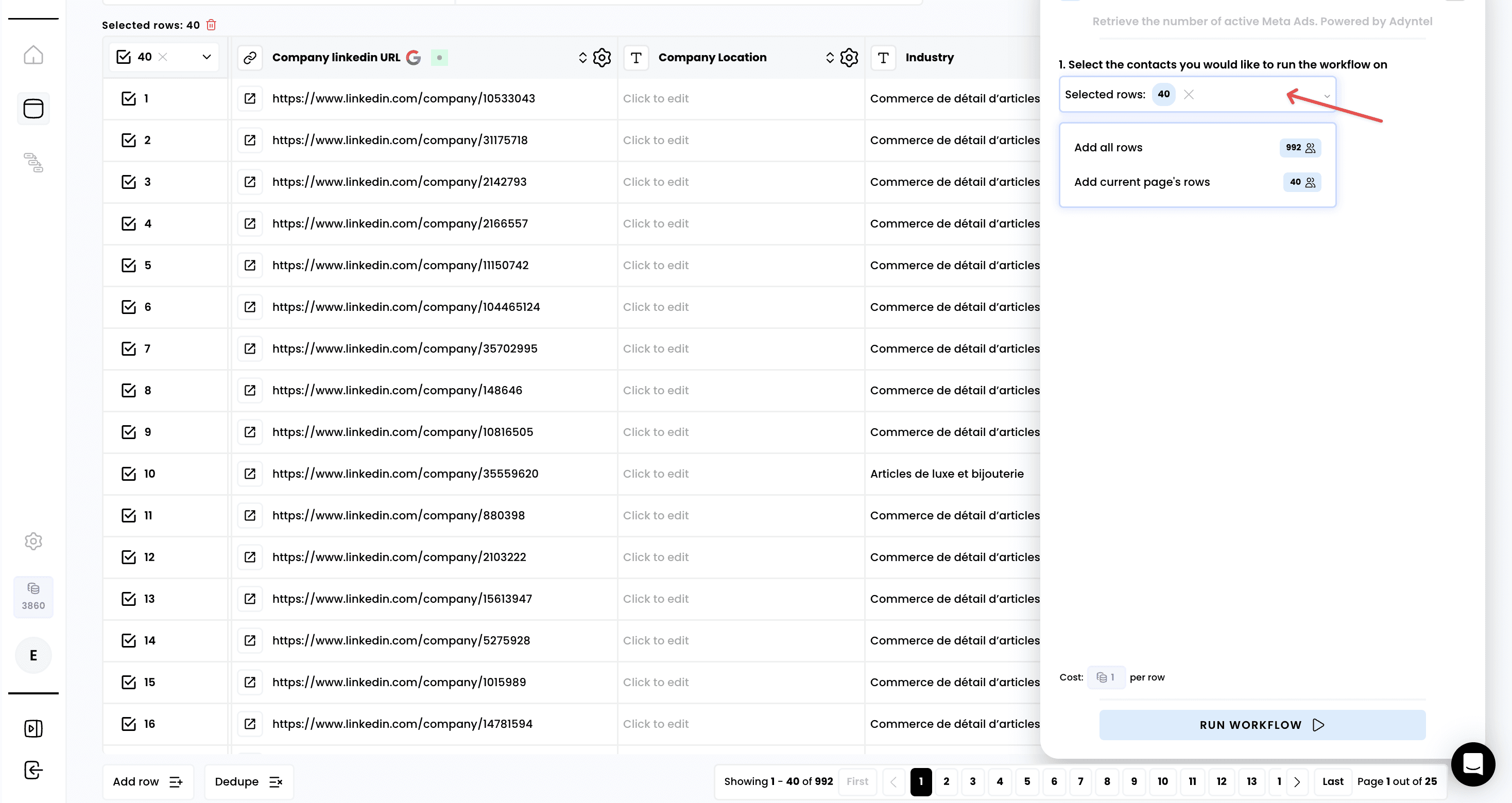Expand the row selection dropdown chevron in header
Screen dimensions: 1512x803
(207, 57)
